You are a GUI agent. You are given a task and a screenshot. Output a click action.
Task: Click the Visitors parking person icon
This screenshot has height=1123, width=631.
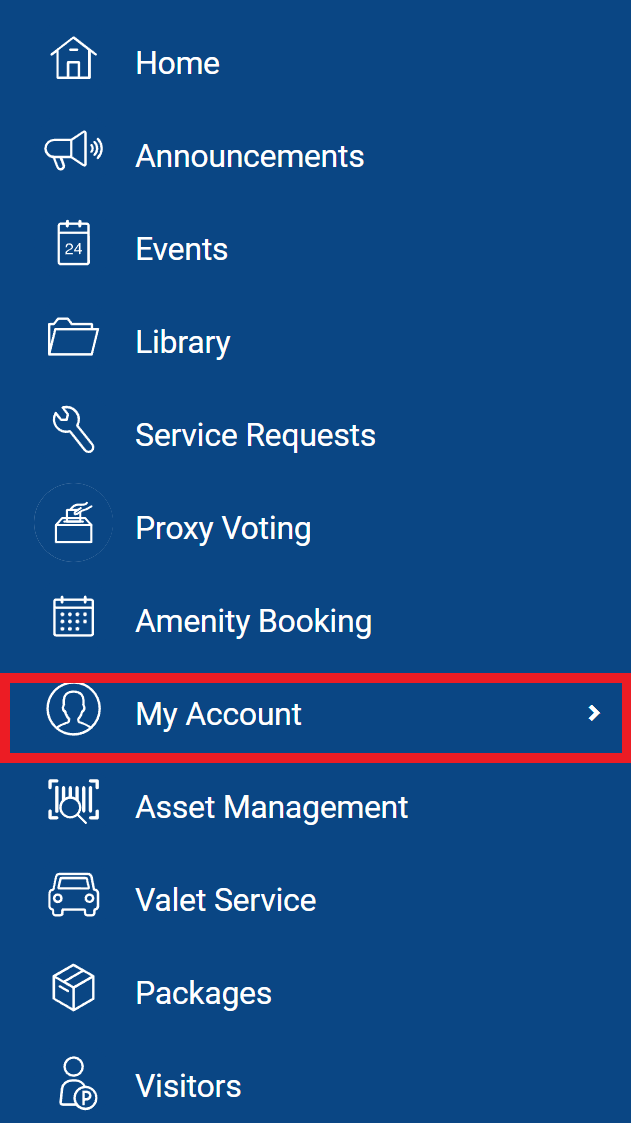[x=77, y=1082]
